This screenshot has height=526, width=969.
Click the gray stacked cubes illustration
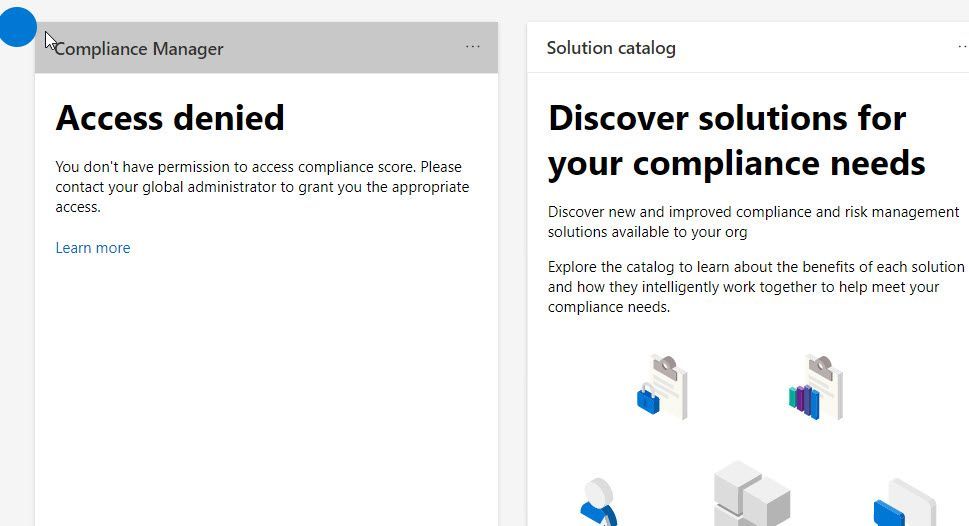point(751,495)
